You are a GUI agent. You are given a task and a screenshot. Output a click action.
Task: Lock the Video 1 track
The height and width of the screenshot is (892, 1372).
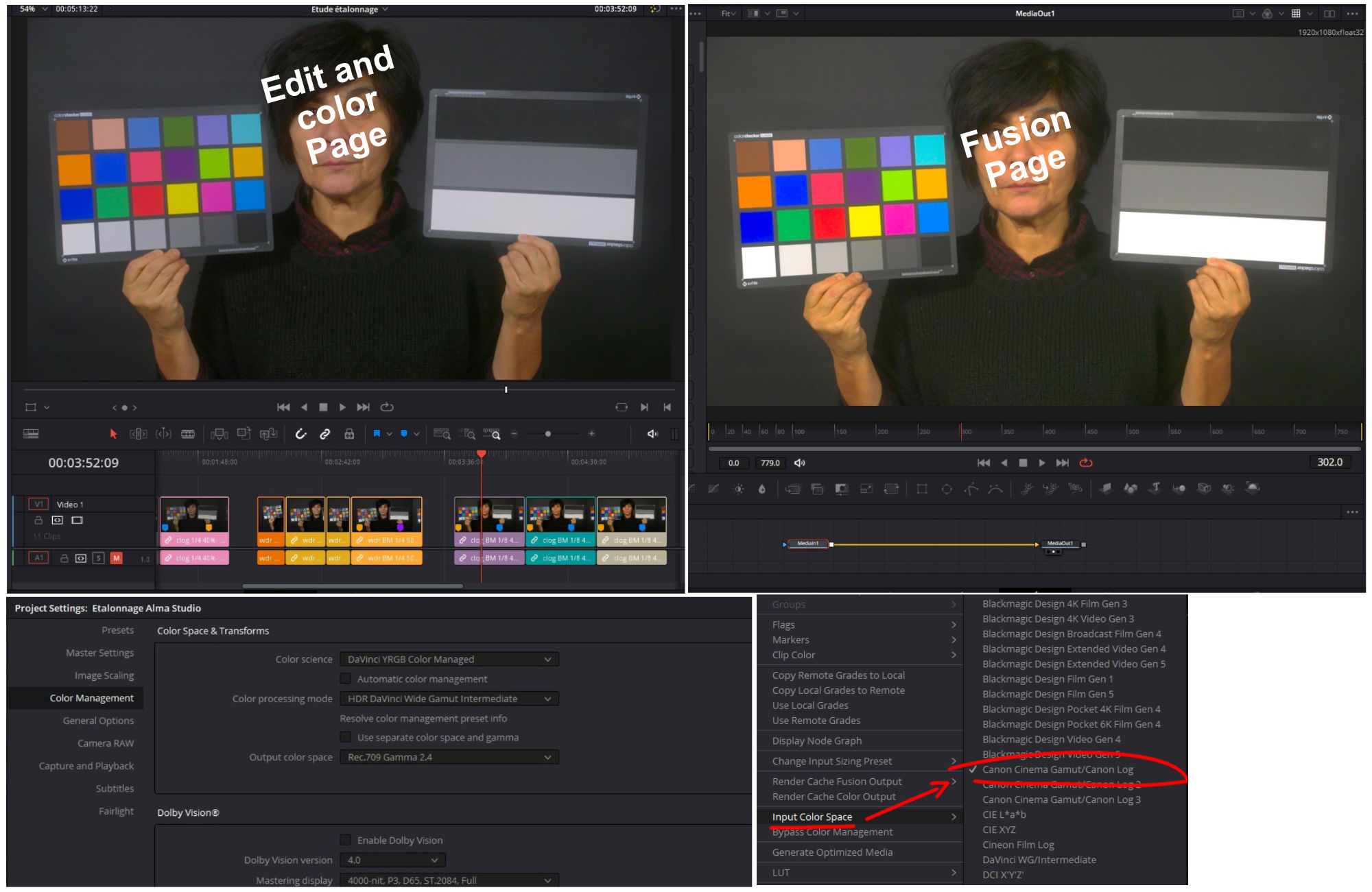[38, 520]
